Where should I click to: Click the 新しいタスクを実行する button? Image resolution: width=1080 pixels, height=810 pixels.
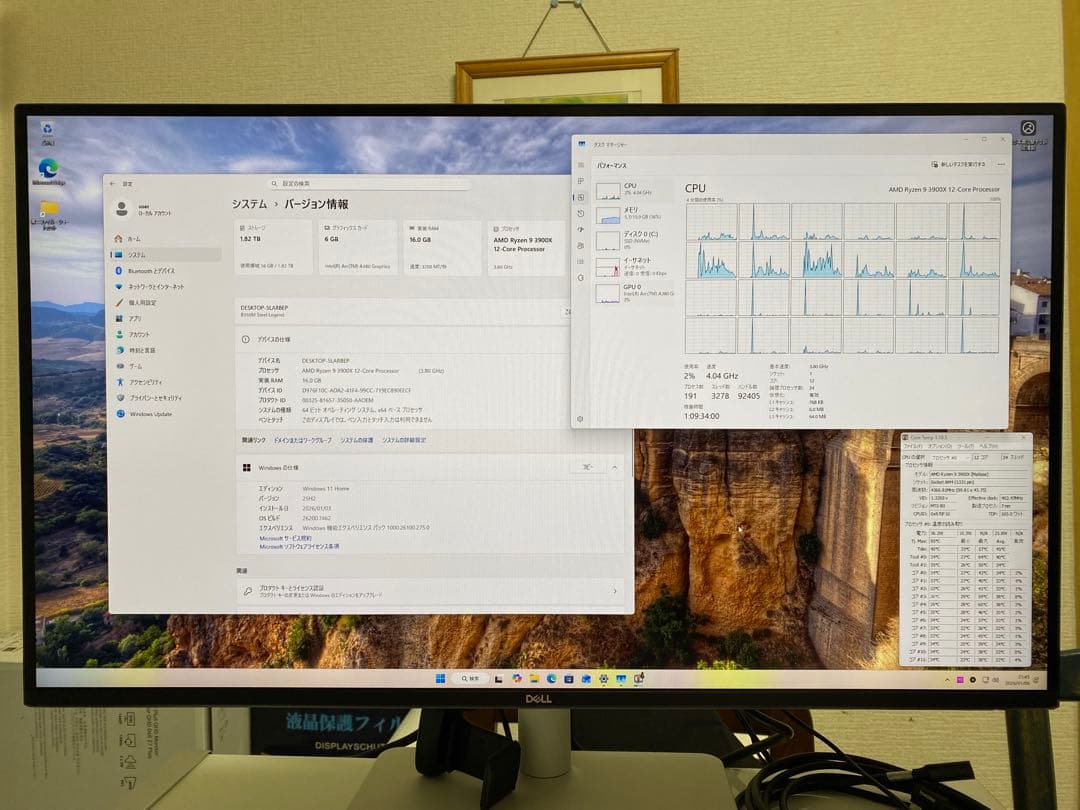[x=956, y=164]
